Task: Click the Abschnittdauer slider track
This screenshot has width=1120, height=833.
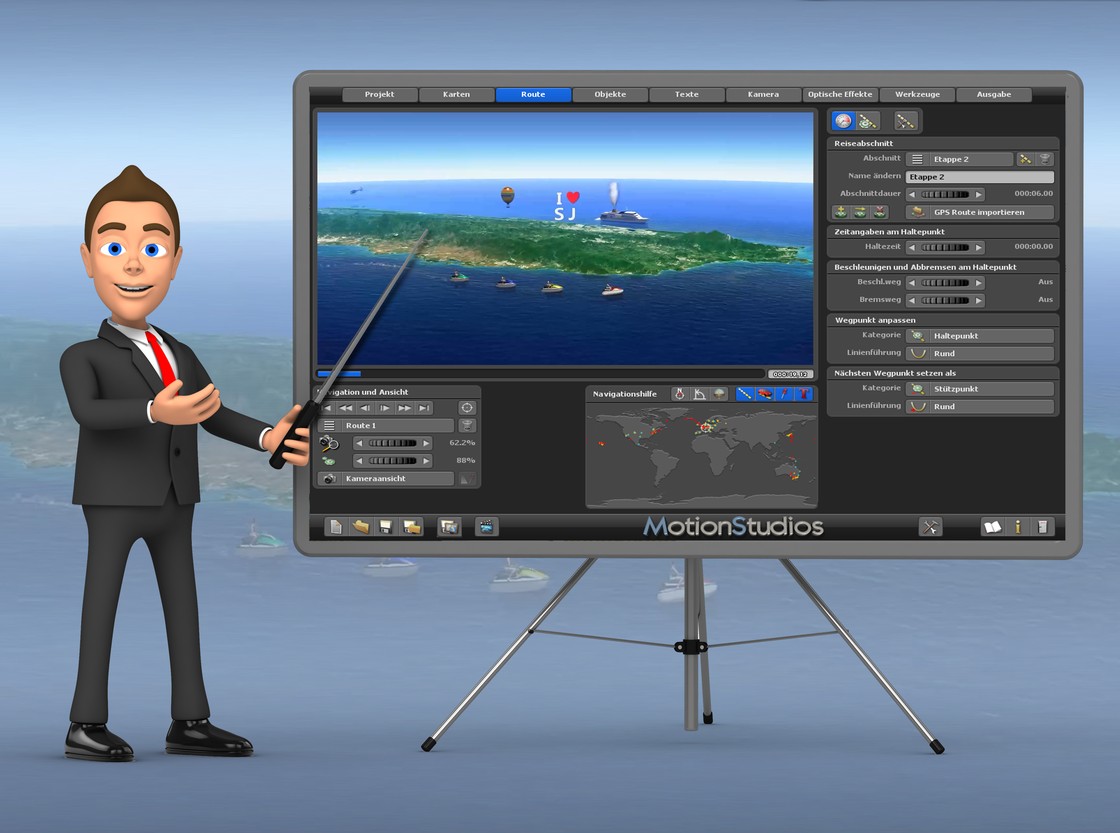Action: [945, 195]
